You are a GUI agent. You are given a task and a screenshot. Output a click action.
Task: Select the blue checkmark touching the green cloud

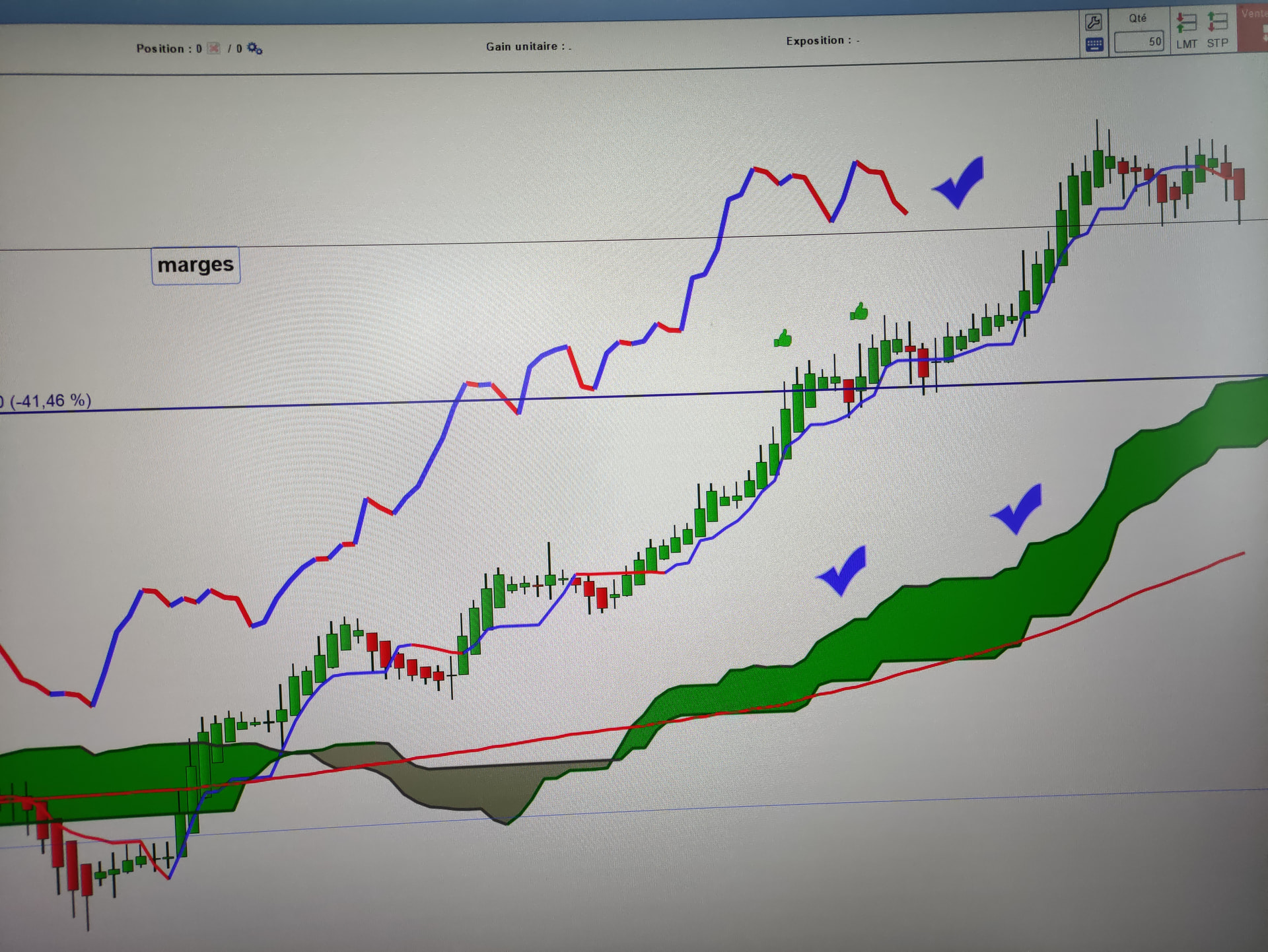click(x=1018, y=508)
